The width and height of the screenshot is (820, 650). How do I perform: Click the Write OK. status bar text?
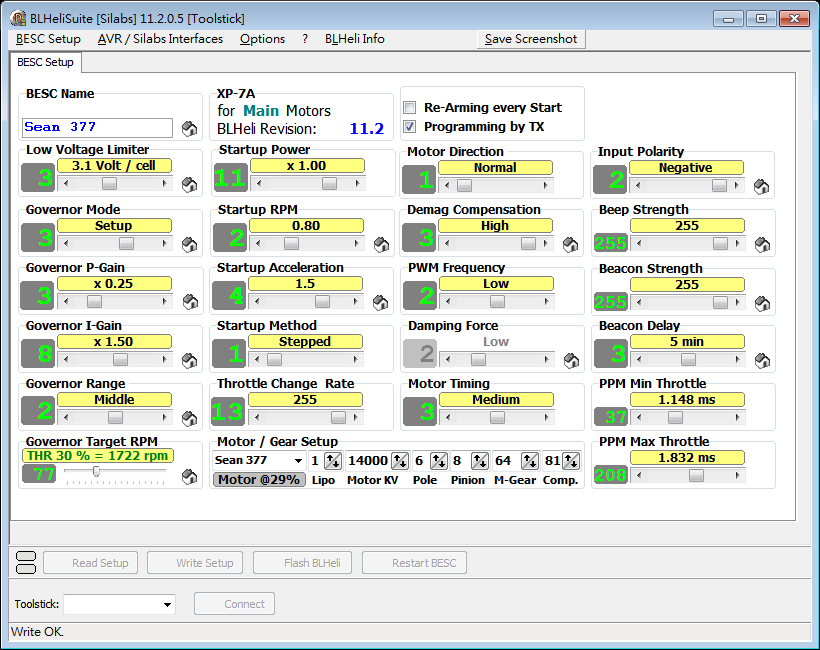tap(37, 632)
